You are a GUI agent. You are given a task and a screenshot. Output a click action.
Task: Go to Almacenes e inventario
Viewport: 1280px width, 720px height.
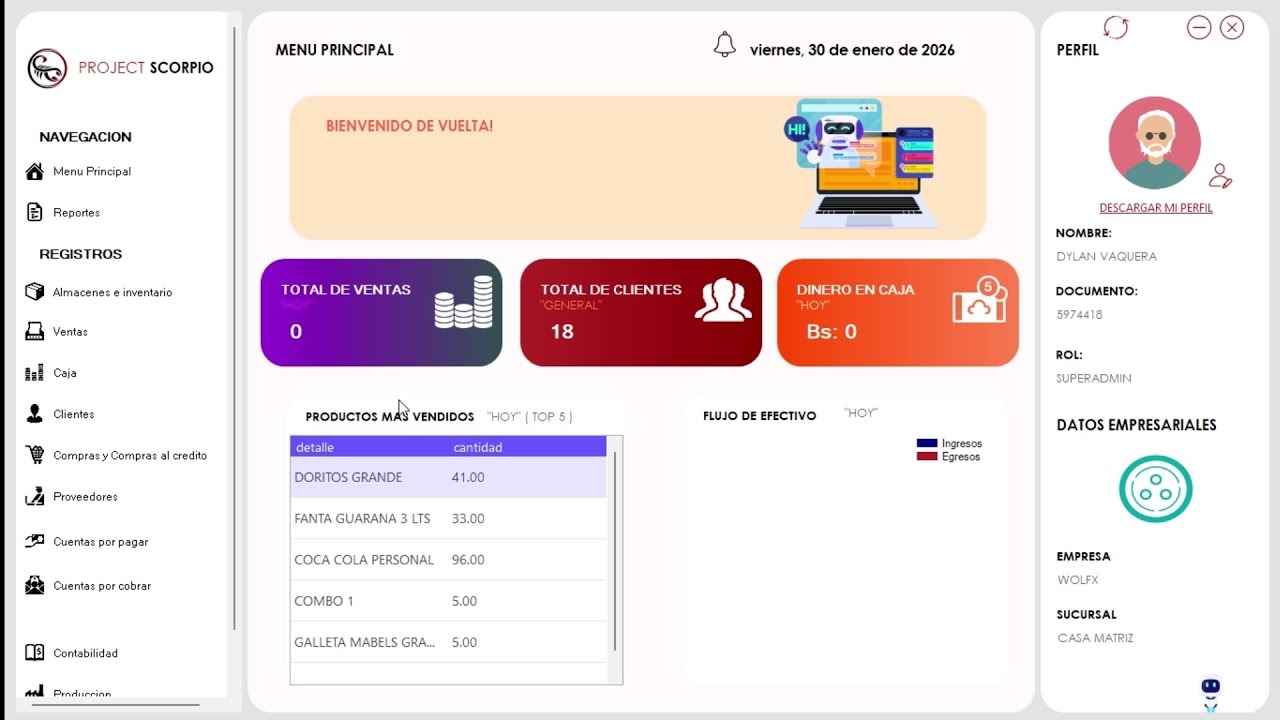pos(113,293)
